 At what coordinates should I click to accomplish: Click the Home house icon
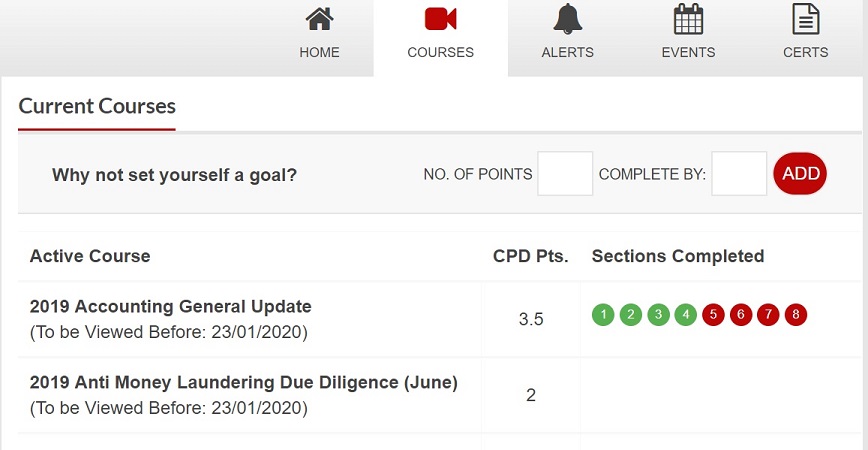point(319,19)
